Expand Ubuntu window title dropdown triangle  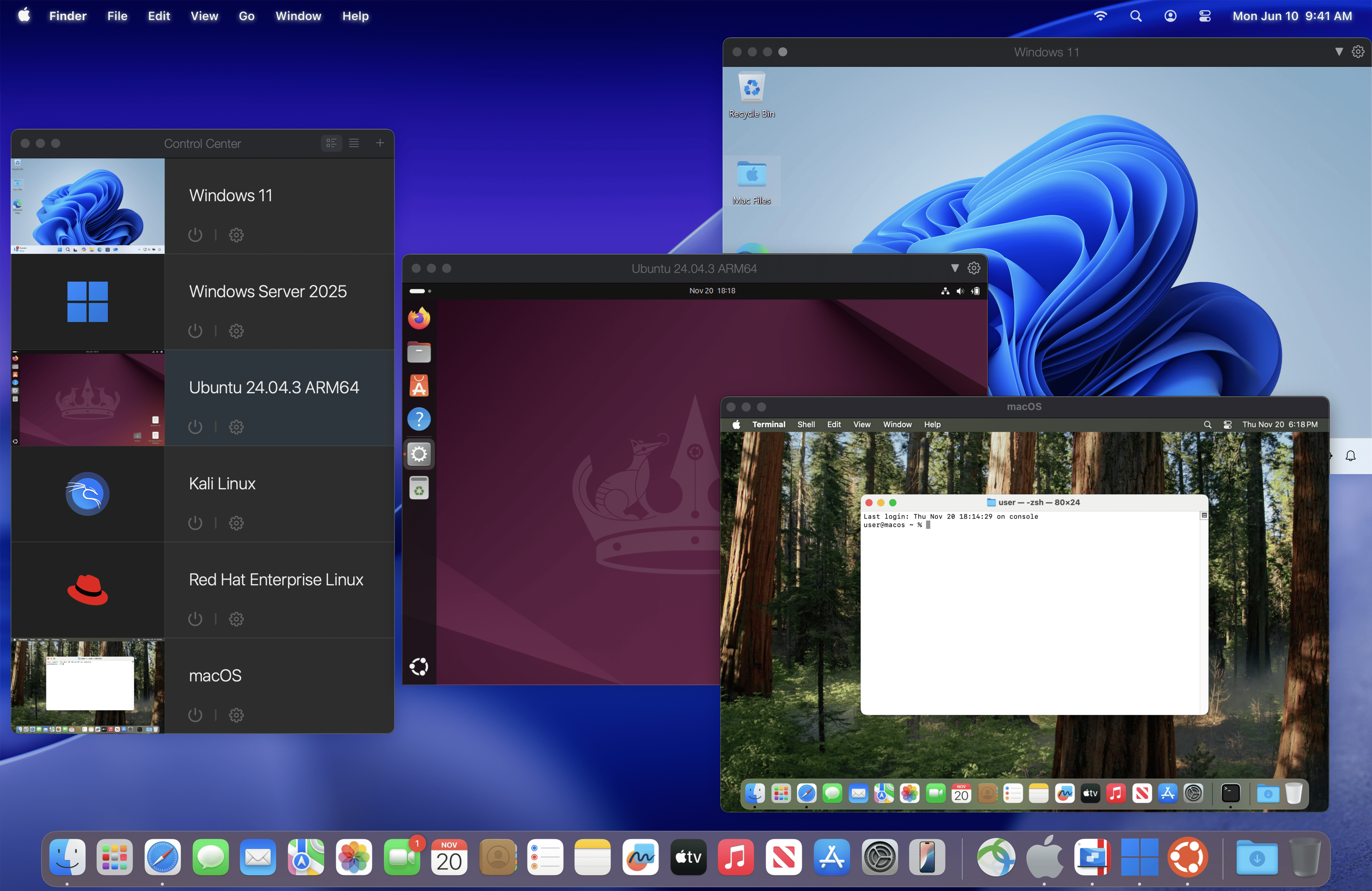955,269
